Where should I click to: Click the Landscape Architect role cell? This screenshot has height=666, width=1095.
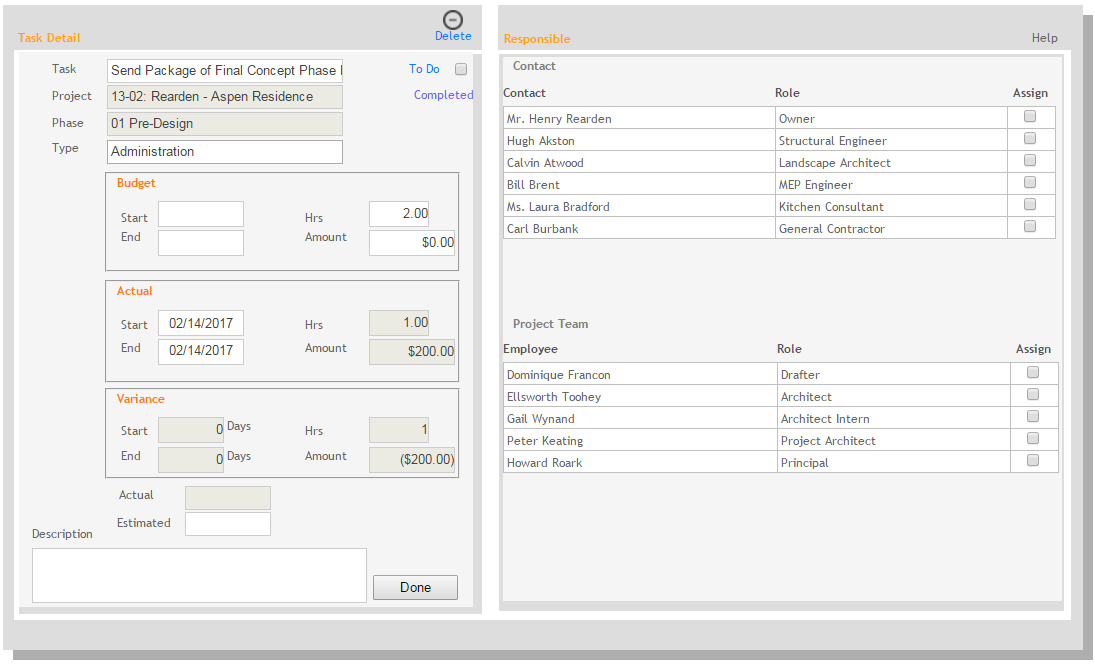click(891, 162)
